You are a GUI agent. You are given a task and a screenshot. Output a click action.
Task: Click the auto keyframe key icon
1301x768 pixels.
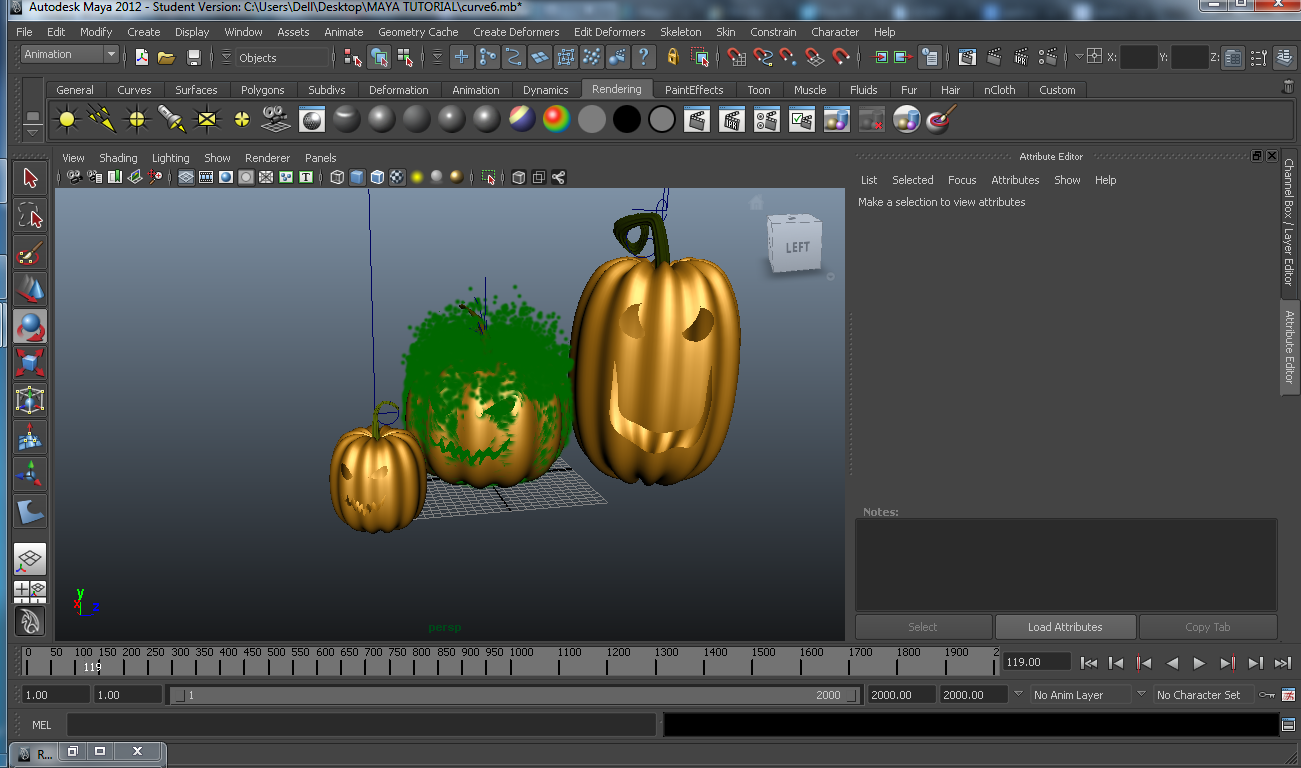tap(1267, 695)
